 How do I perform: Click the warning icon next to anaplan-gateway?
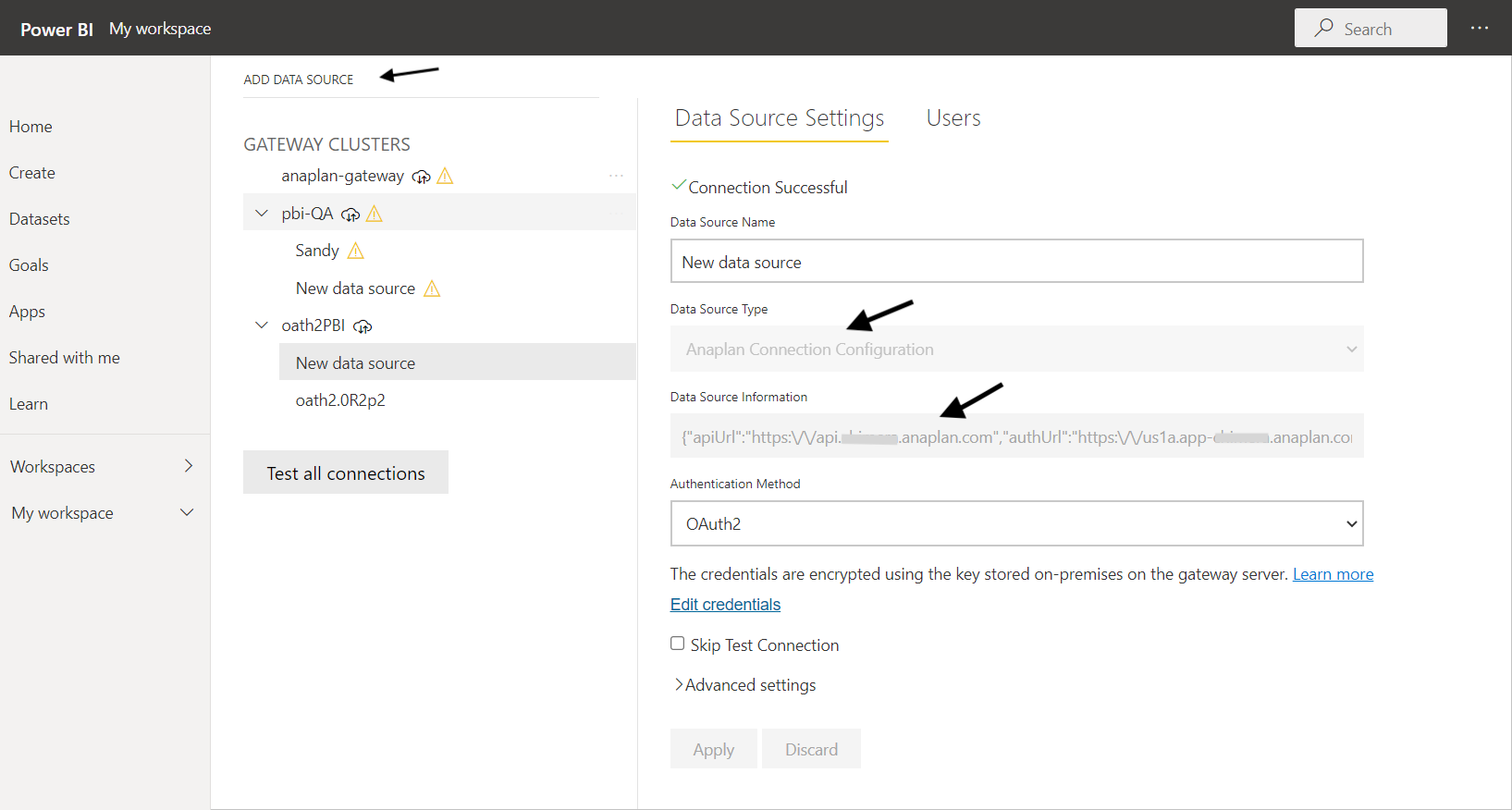pos(445,176)
